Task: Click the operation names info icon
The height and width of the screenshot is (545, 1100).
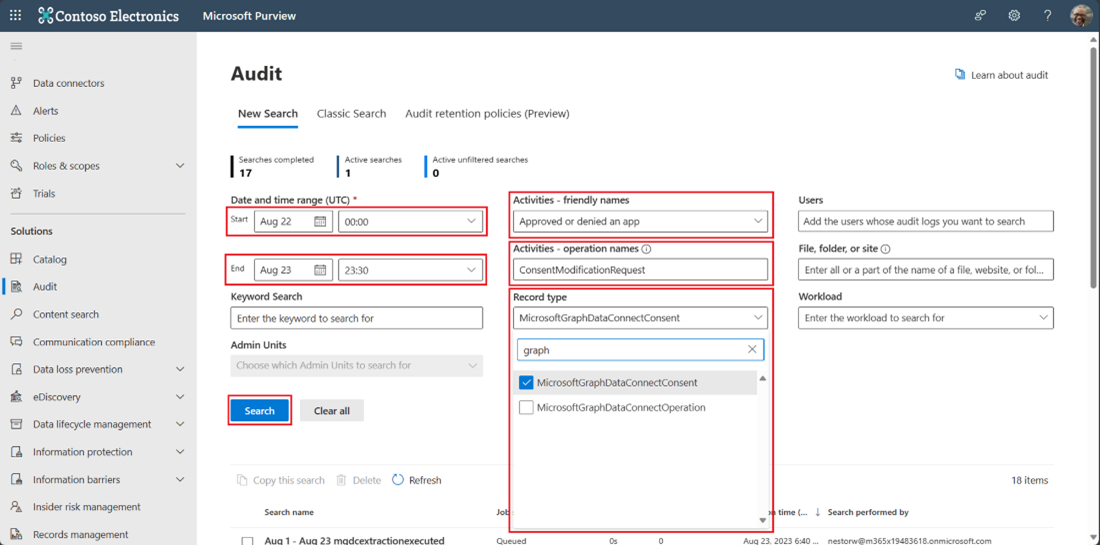Action: (647, 248)
